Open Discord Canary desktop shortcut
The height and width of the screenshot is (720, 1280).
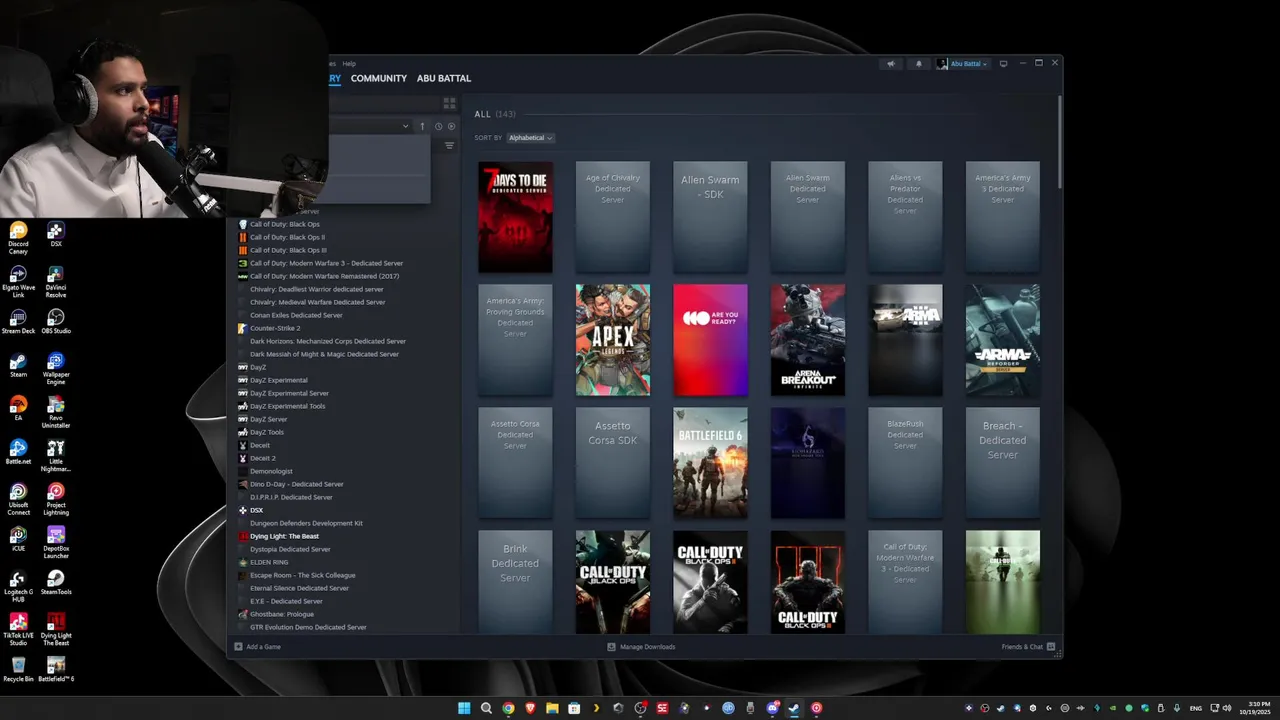click(18, 239)
